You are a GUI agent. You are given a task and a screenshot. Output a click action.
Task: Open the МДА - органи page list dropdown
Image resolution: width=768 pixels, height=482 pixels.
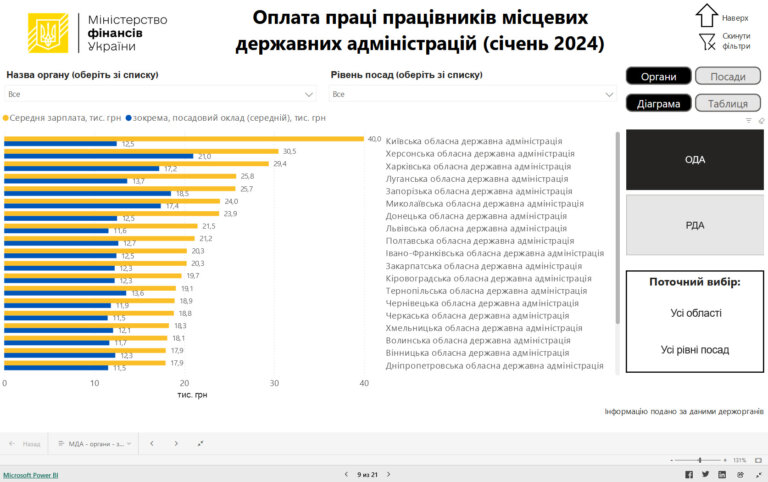pos(95,444)
